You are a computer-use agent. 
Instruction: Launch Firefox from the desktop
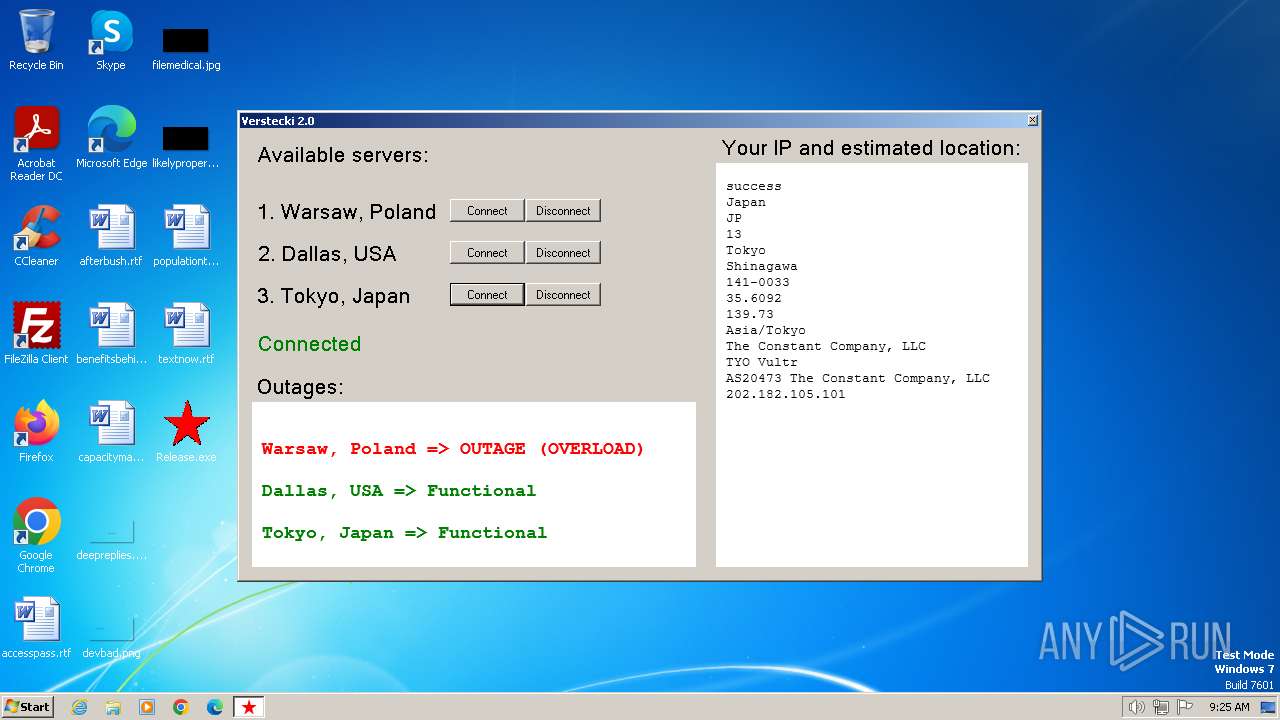click(x=36, y=432)
